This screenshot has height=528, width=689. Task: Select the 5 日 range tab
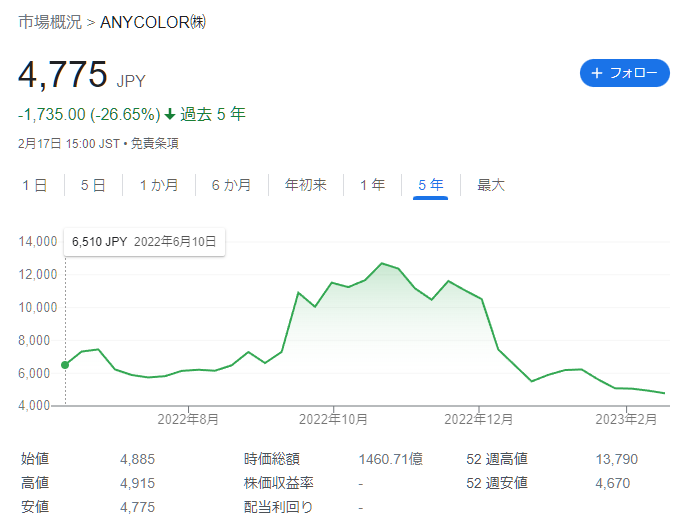click(93, 185)
